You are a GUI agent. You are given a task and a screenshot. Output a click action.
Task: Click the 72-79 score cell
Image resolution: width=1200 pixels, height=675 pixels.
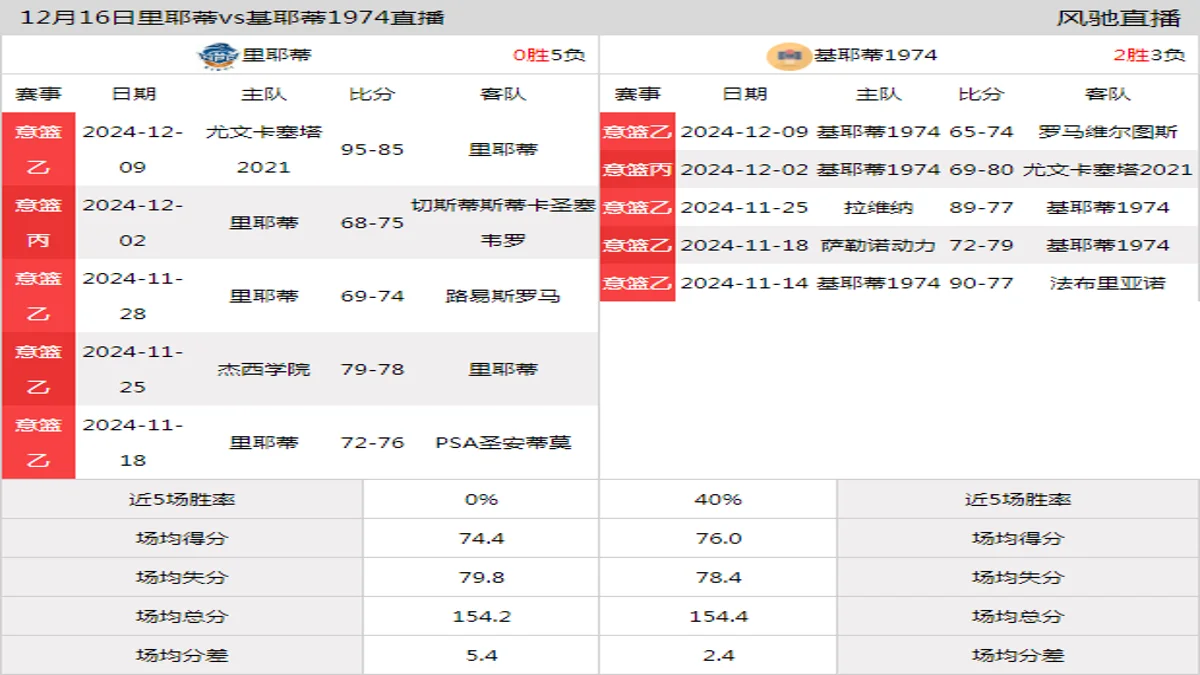coord(981,244)
